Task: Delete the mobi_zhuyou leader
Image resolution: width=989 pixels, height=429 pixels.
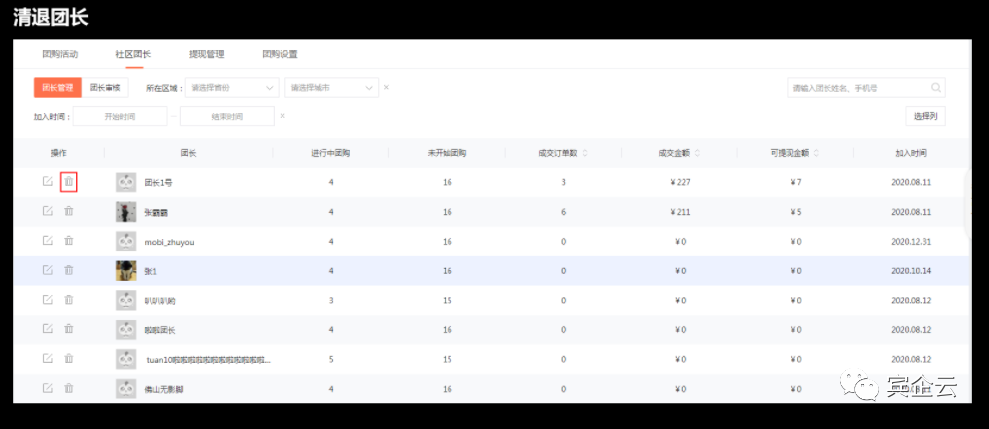Action: click(x=69, y=241)
